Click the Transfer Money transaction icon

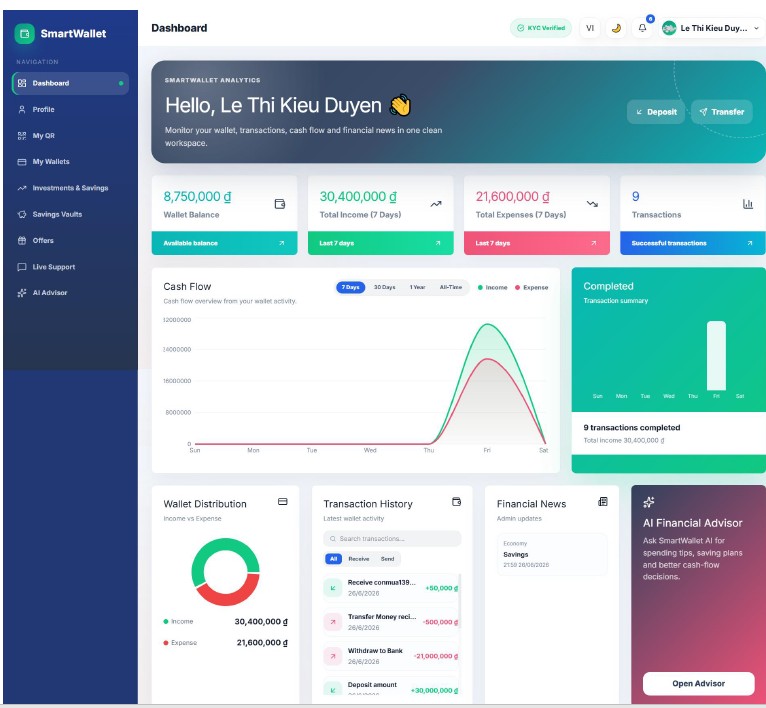point(333,622)
